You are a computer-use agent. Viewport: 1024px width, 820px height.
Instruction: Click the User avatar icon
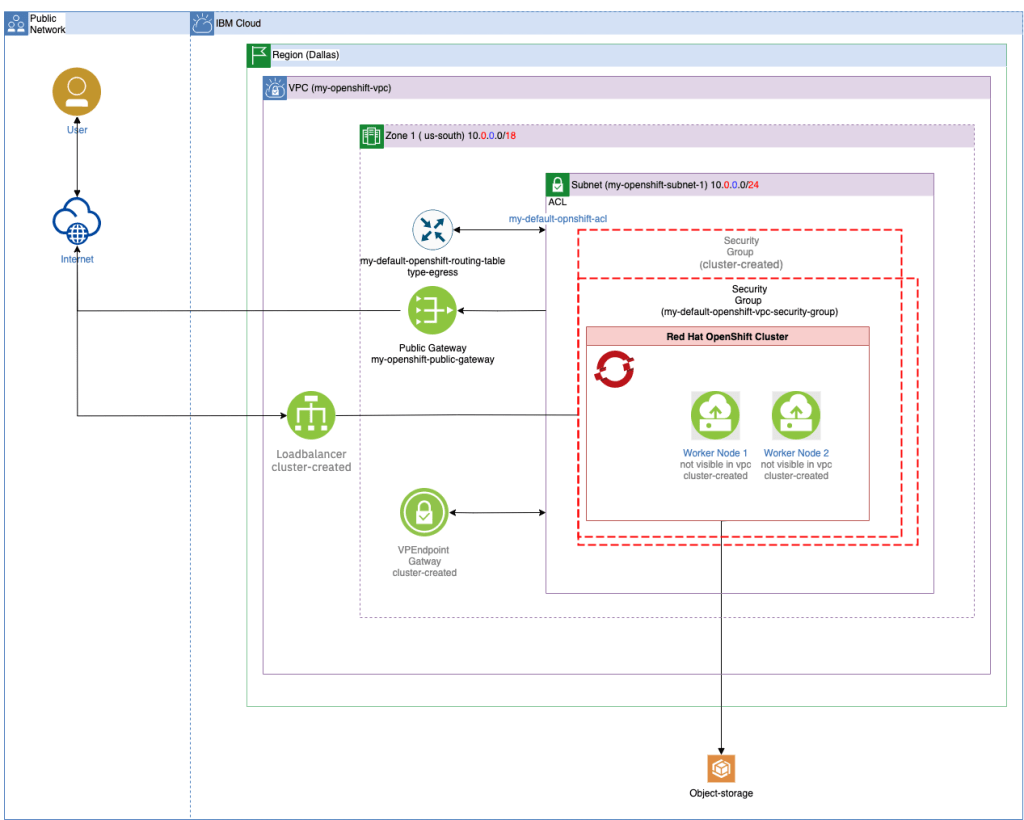coord(77,94)
